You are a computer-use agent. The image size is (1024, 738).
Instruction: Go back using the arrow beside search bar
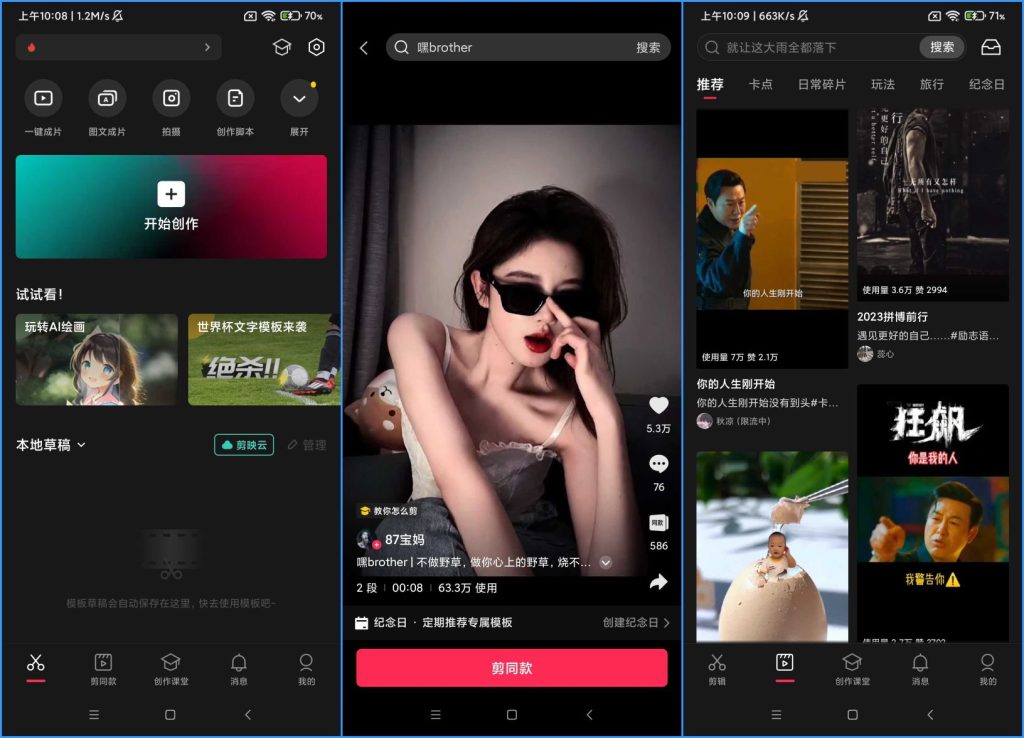point(364,47)
